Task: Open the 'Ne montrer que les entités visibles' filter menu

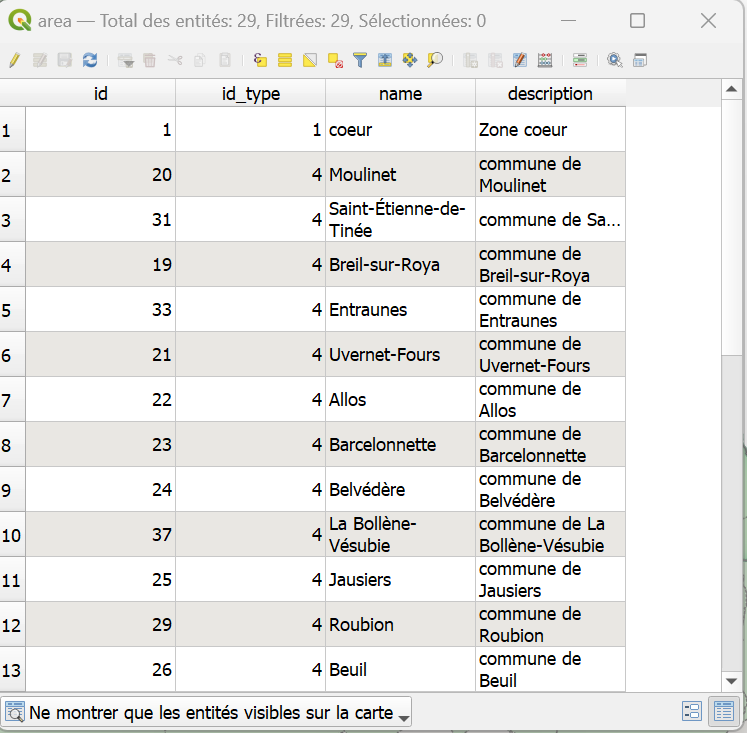Action: [206, 713]
